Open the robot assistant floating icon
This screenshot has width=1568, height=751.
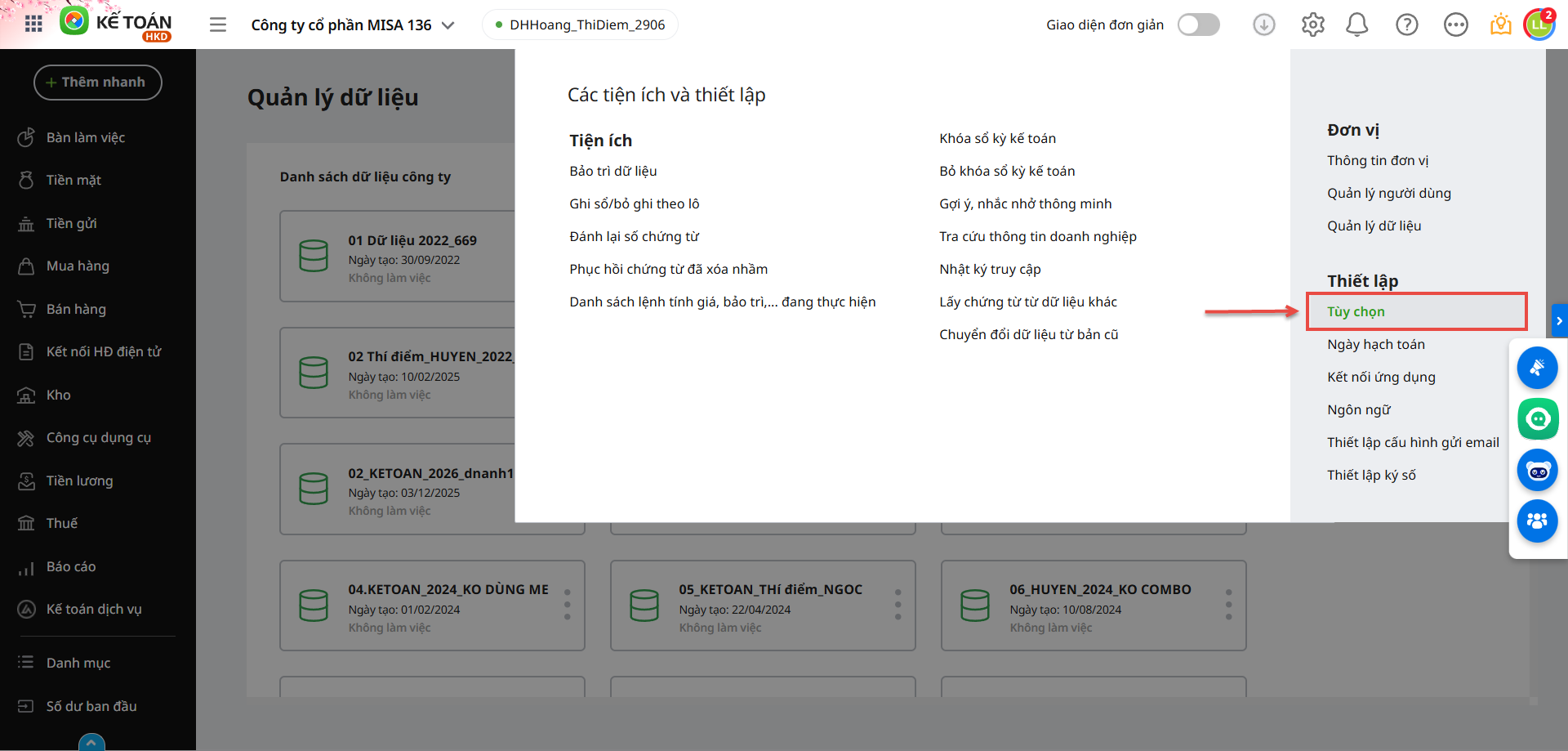[x=1537, y=471]
